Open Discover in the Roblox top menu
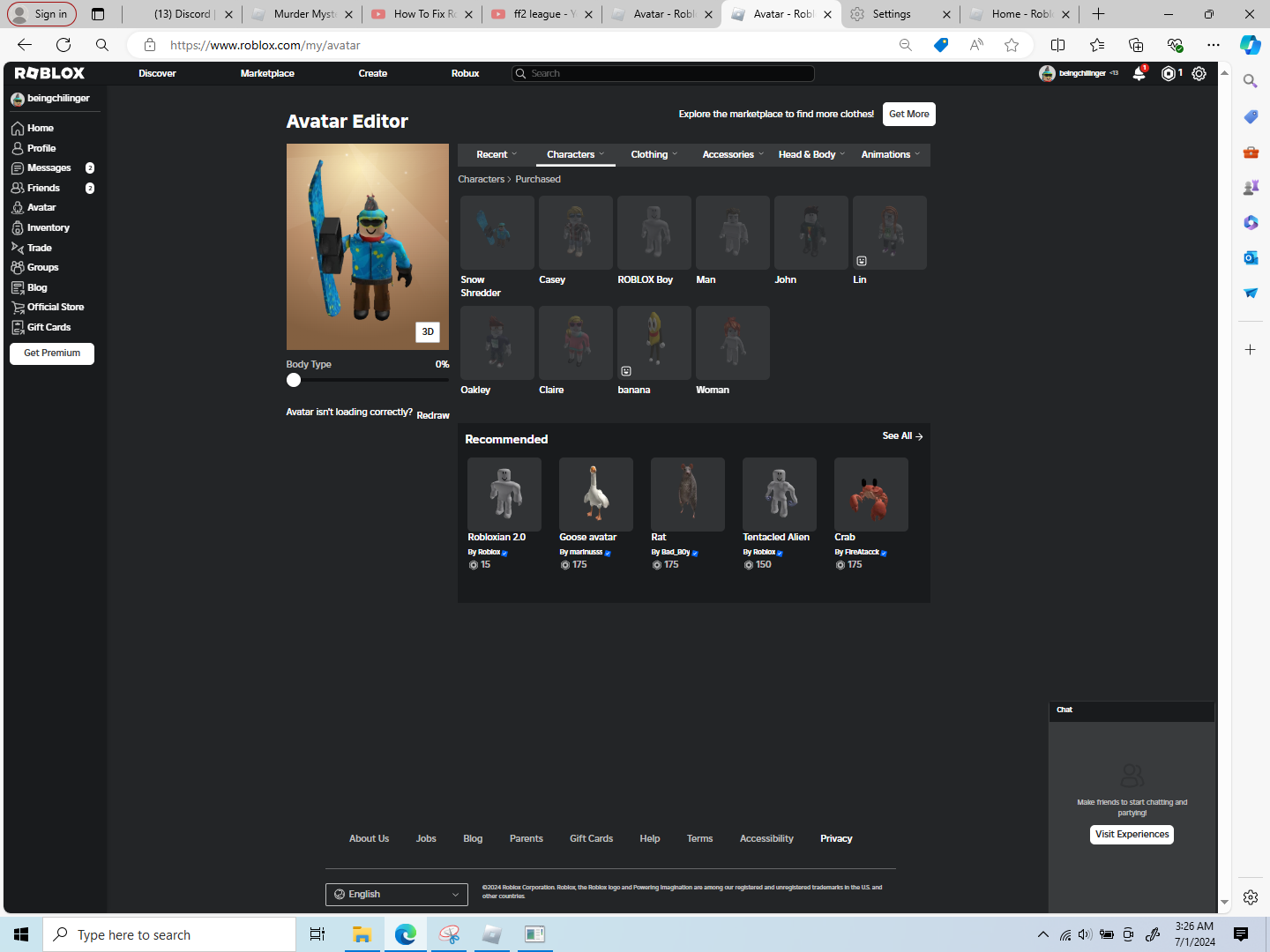The height and width of the screenshot is (952, 1270). 157,73
